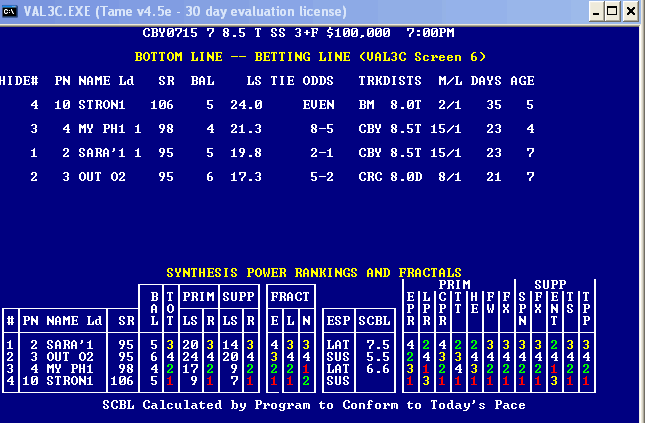Click the 5-2 odds value
The image size is (645, 423).
322,177
